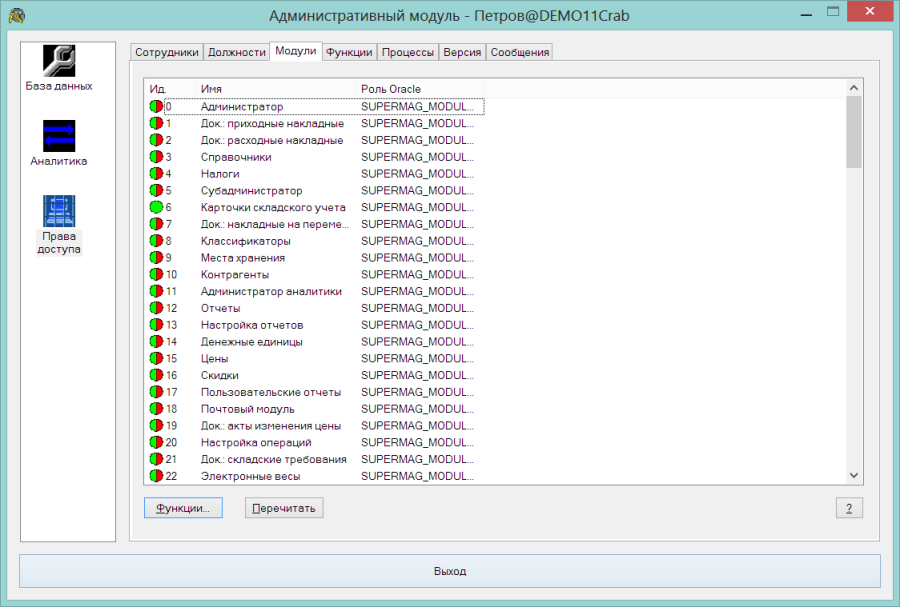
Task: Click scrollbar up arrow of modules list
Action: (854, 88)
